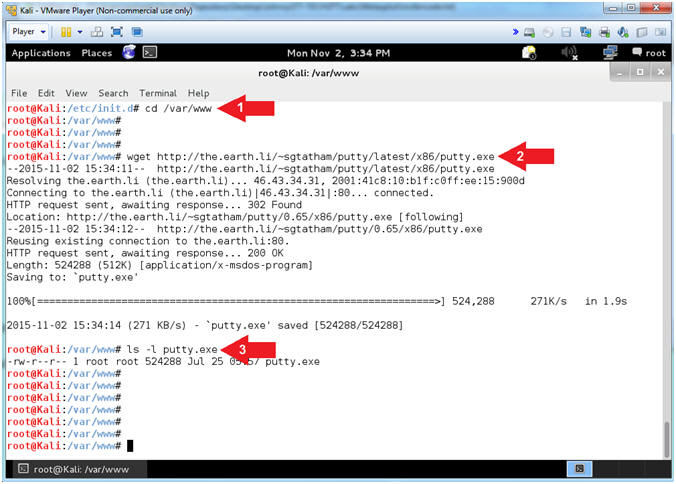Screen dimensions: 676x484
Task: Click the VMware printer device icon
Action: (604, 32)
